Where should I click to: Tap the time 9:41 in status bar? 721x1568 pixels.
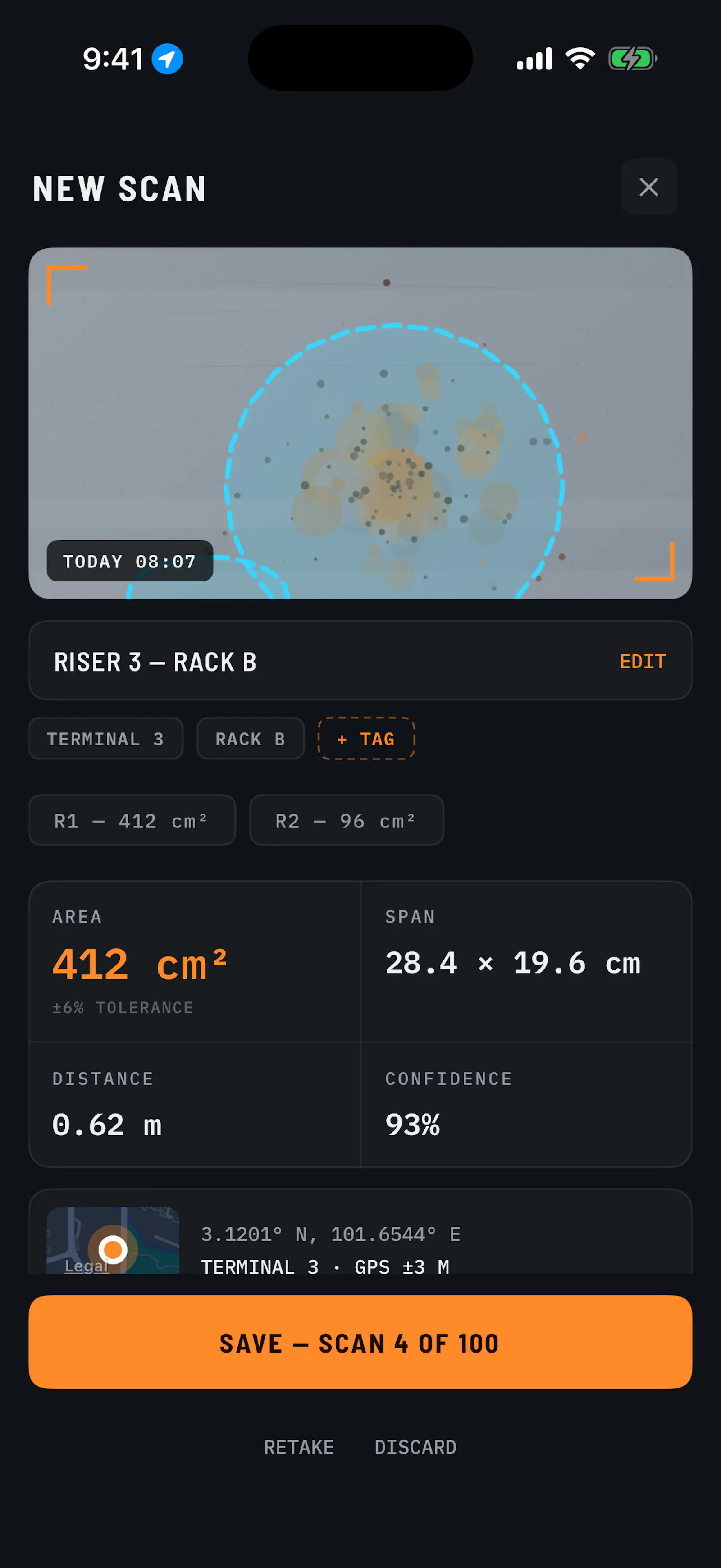pos(113,59)
